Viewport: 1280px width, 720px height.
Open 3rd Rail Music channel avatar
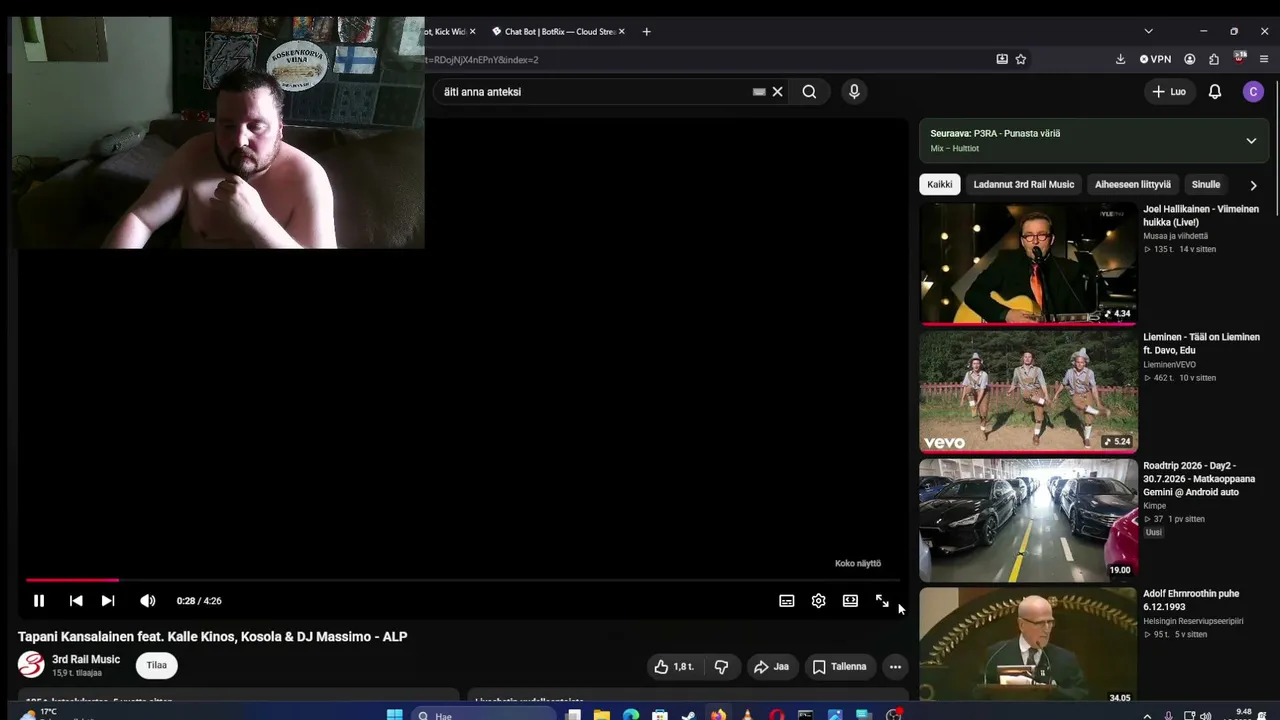tap(31, 665)
